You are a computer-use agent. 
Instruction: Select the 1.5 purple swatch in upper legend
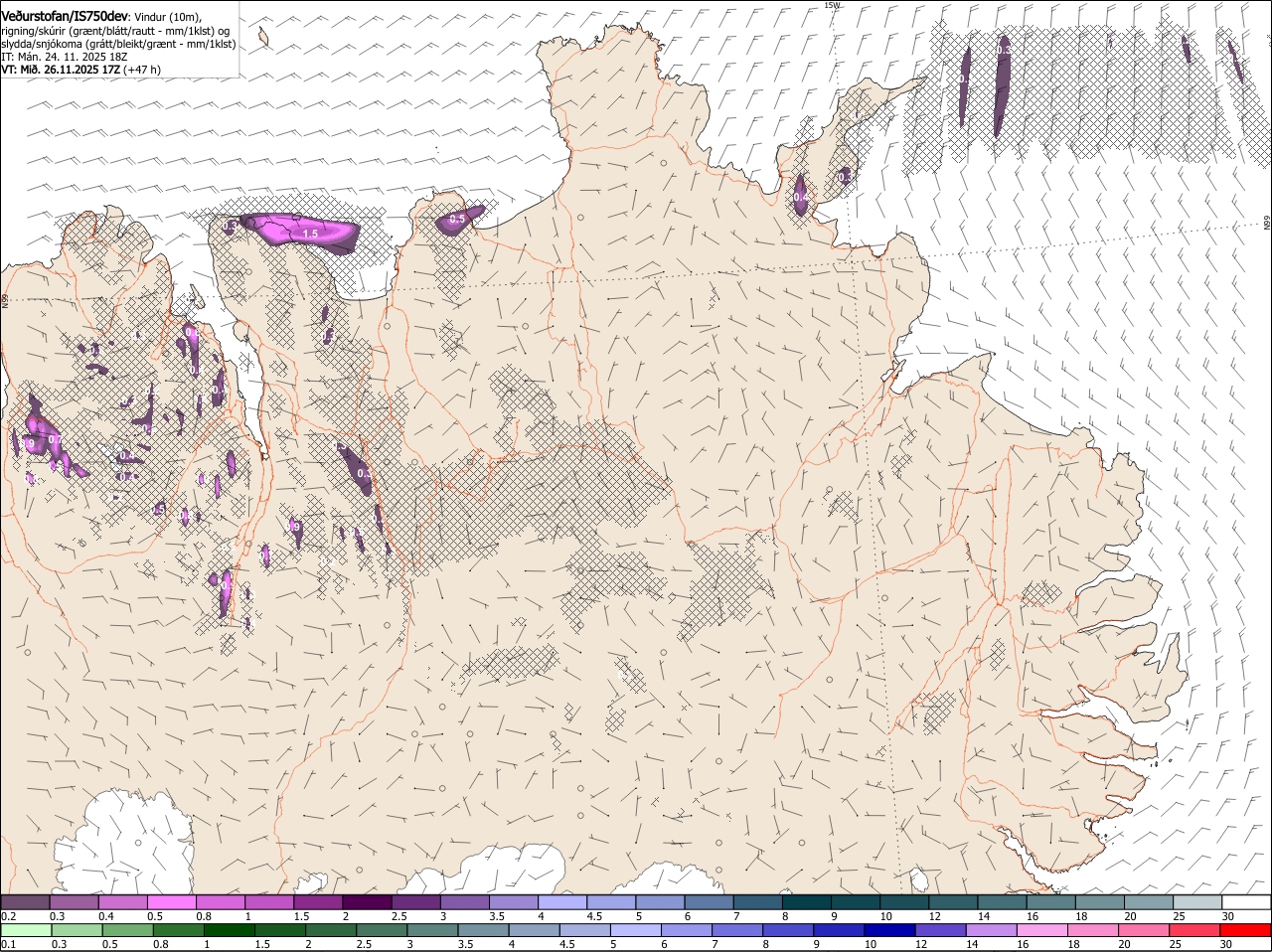pos(318,901)
